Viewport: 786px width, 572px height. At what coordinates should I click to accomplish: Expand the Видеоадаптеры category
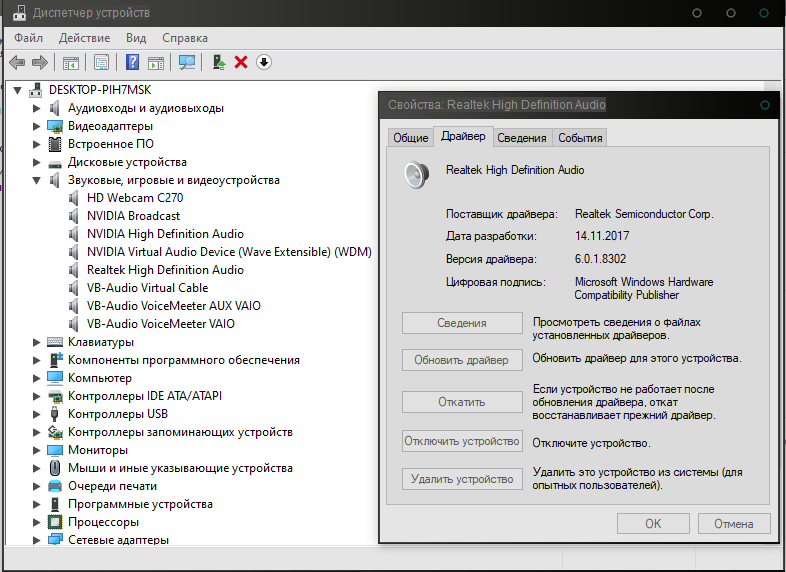point(36,126)
